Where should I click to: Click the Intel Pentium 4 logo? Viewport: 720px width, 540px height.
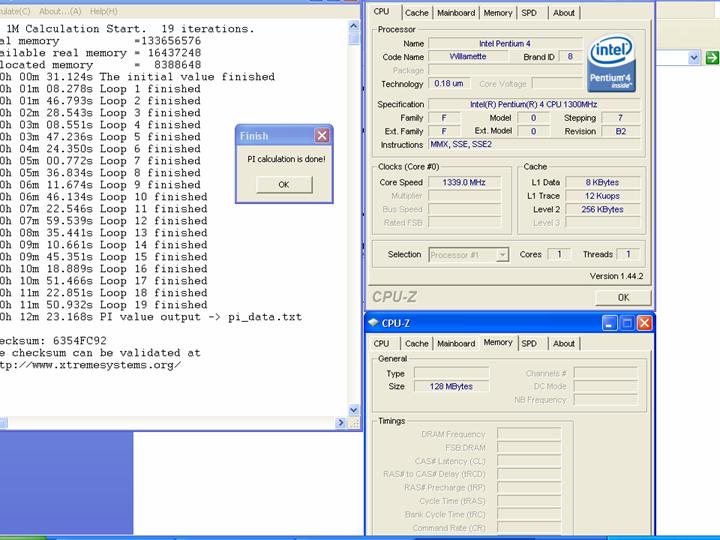click(611, 63)
